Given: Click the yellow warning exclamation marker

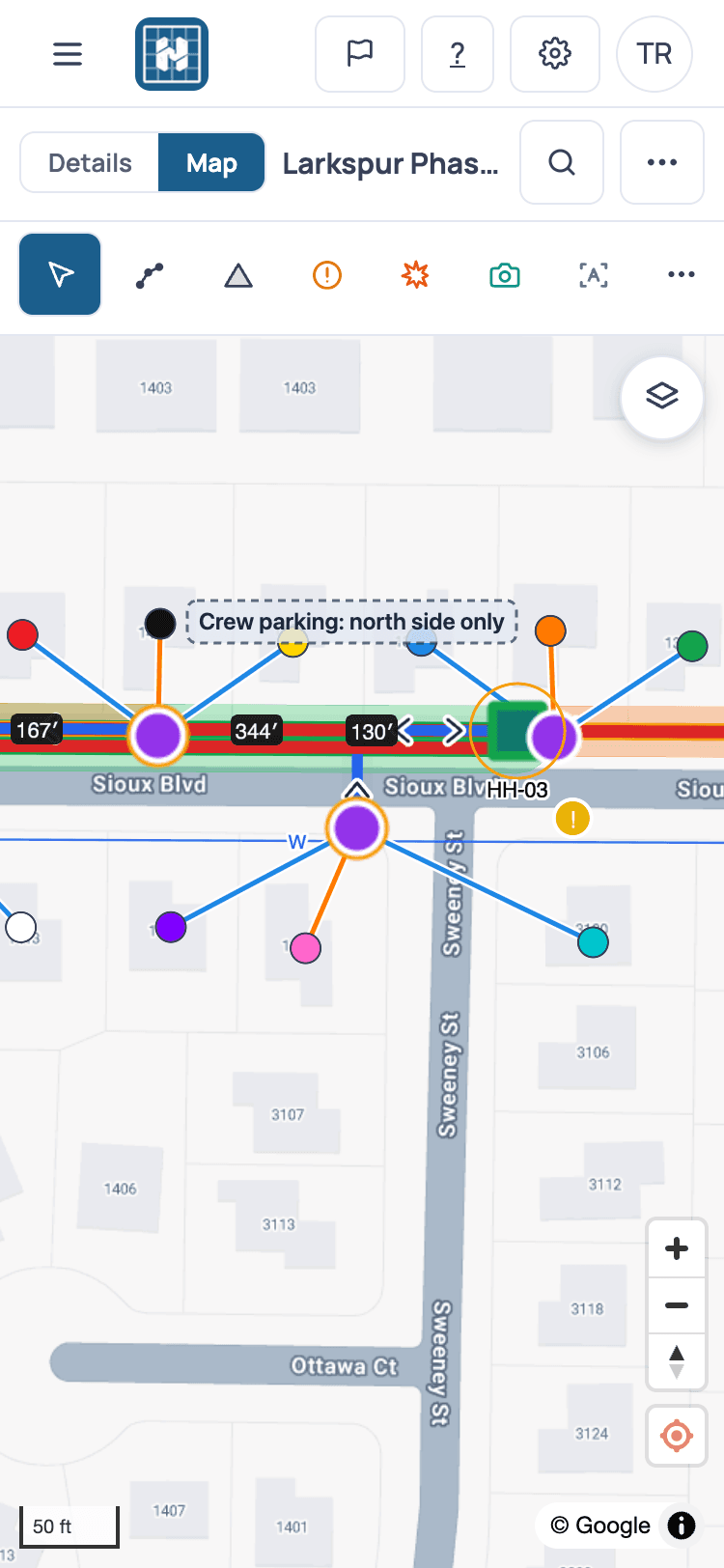Looking at the screenshot, I should (572, 819).
